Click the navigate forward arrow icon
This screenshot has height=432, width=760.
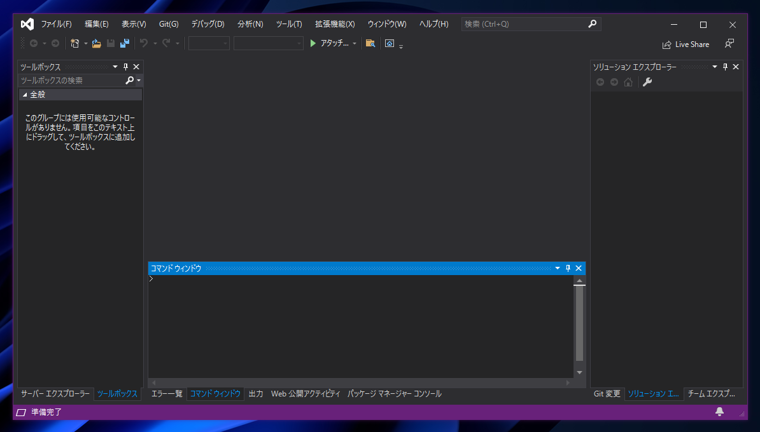[55, 44]
